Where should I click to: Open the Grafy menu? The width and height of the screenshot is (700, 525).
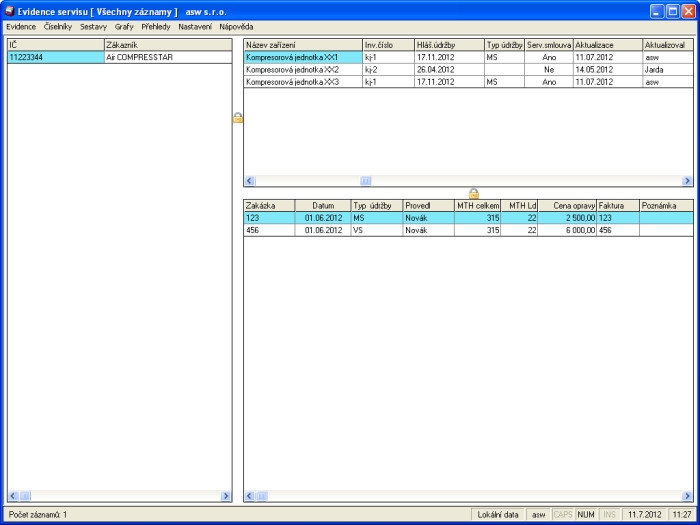click(x=124, y=27)
